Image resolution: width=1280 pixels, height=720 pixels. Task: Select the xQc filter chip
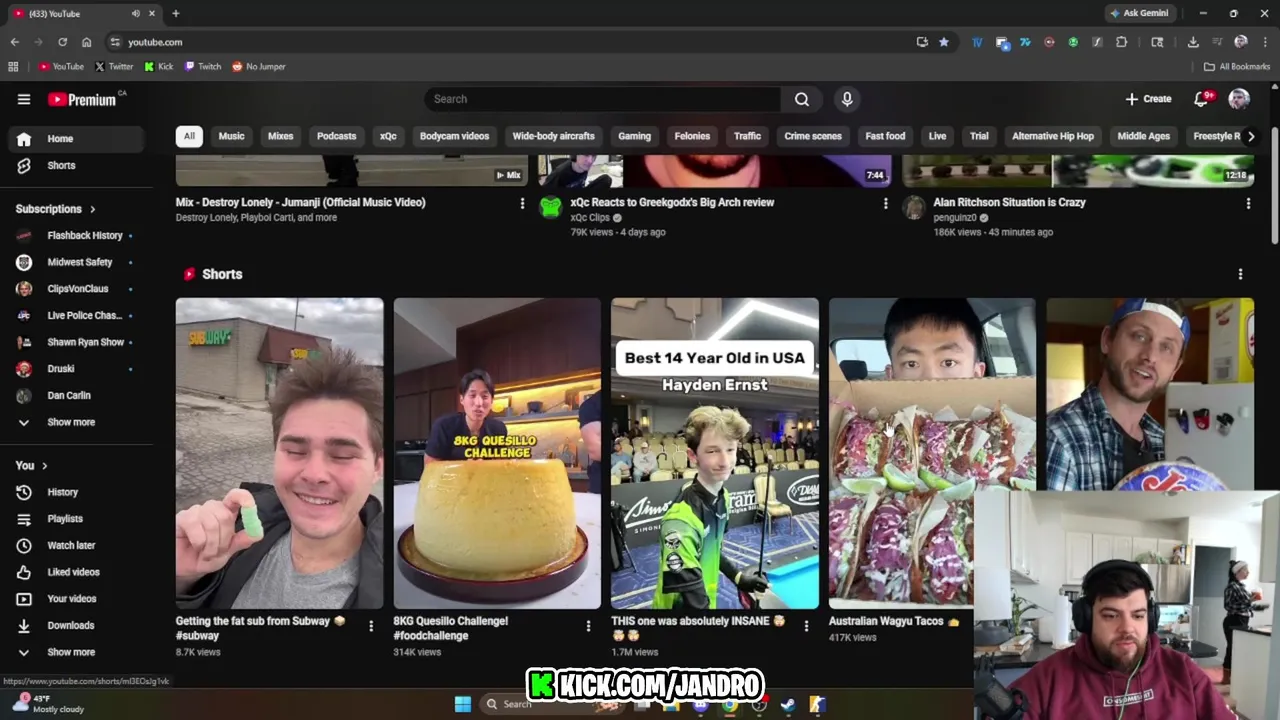click(388, 136)
